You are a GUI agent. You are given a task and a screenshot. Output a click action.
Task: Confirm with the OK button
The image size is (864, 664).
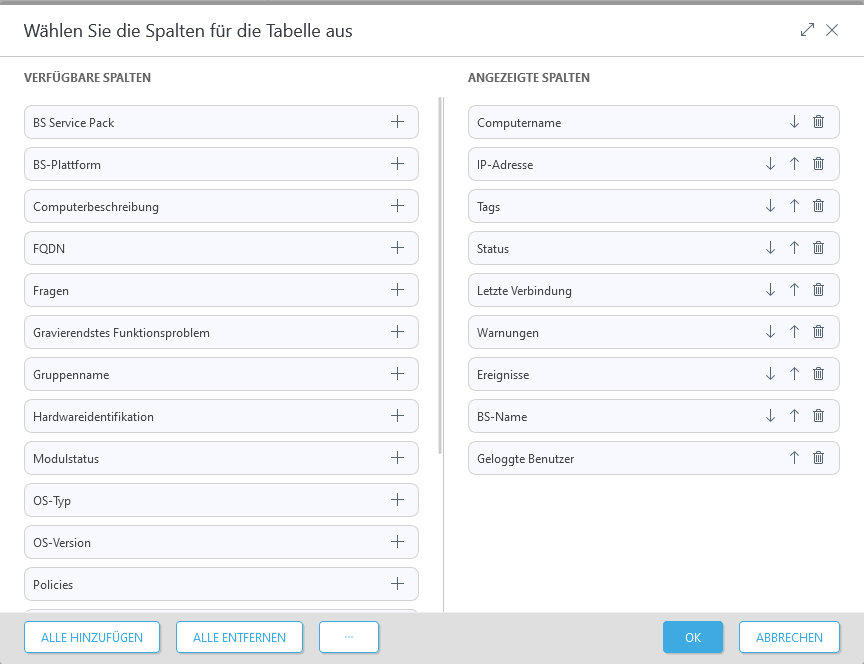(x=693, y=638)
